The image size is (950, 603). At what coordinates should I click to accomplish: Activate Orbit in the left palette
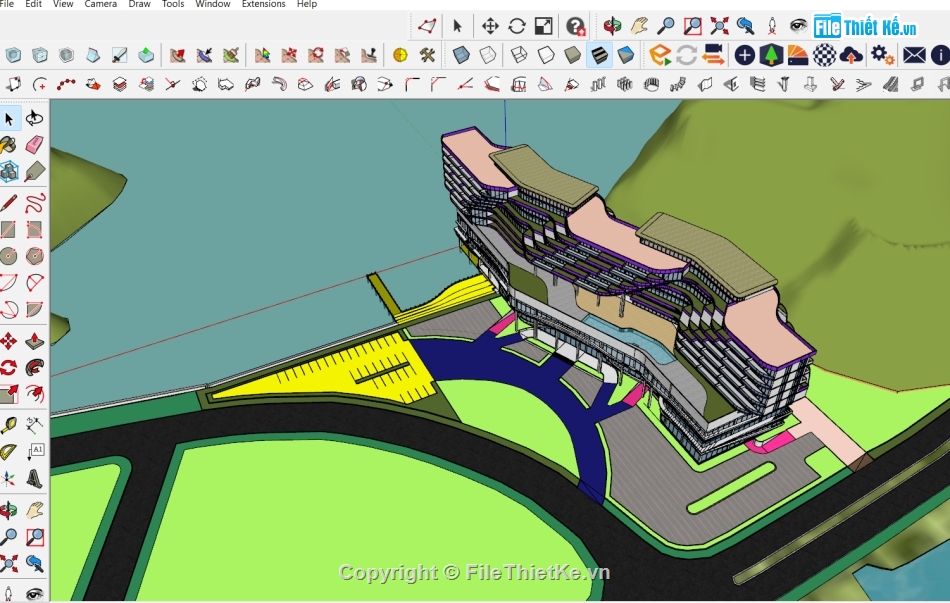(8, 510)
